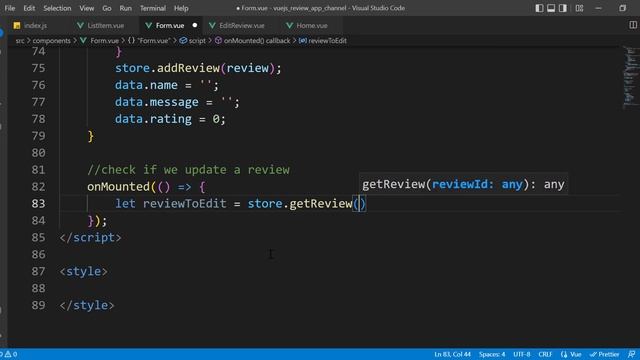Open the View menu
This screenshot has width=640, height=360.
click(x=87, y=8)
